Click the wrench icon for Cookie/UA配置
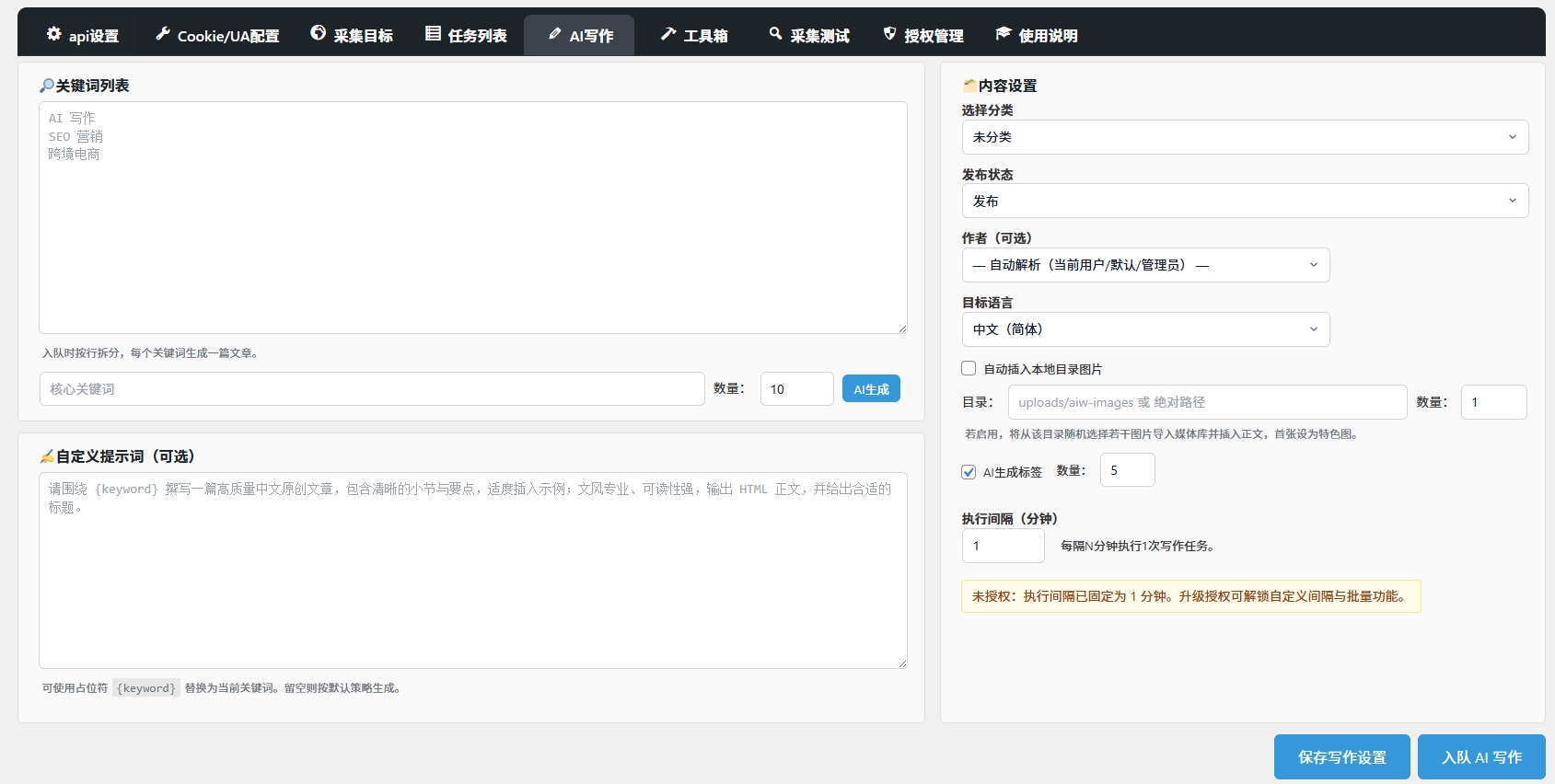This screenshot has height=784, width=1555. 163,34
